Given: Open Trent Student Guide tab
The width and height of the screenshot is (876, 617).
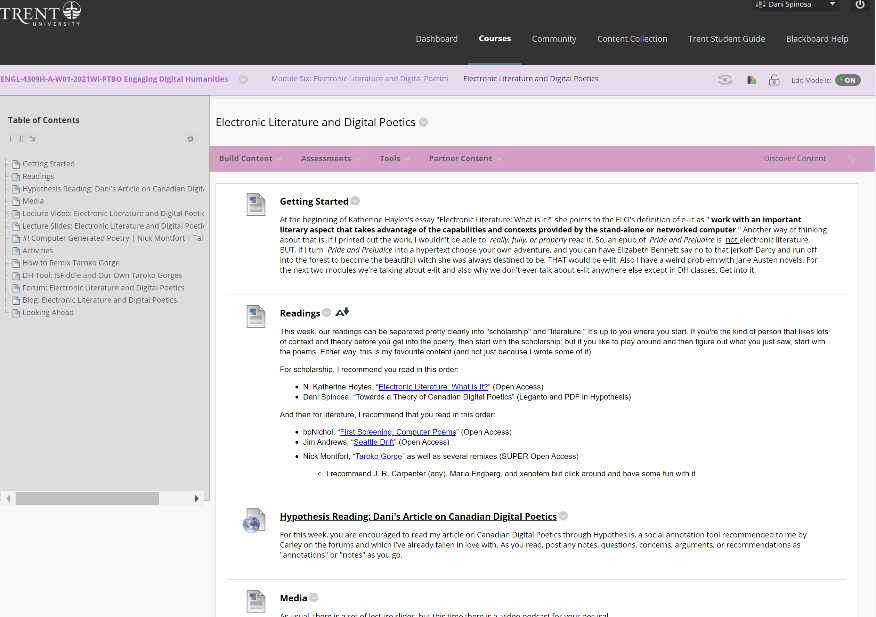Looking at the screenshot, I should coord(726,39).
